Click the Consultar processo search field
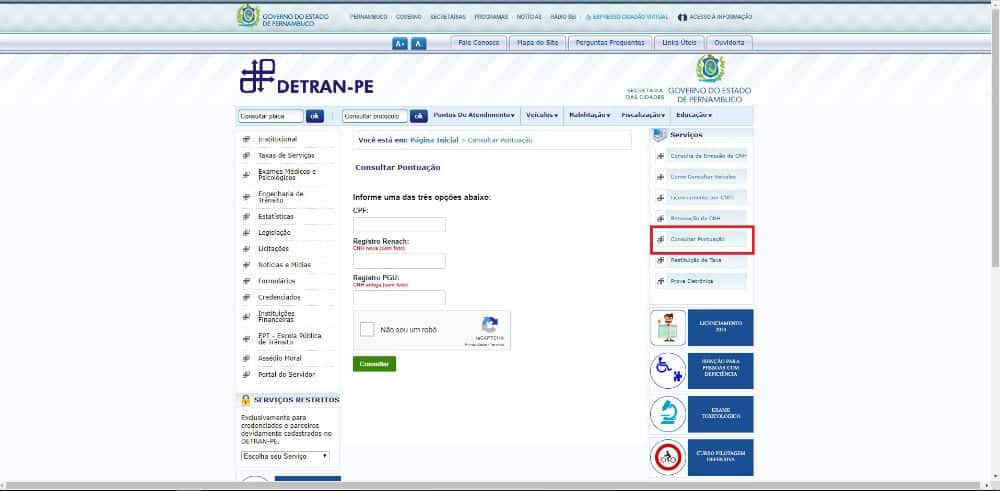Screen dimensions: 1000x491 (x=375, y=116)
